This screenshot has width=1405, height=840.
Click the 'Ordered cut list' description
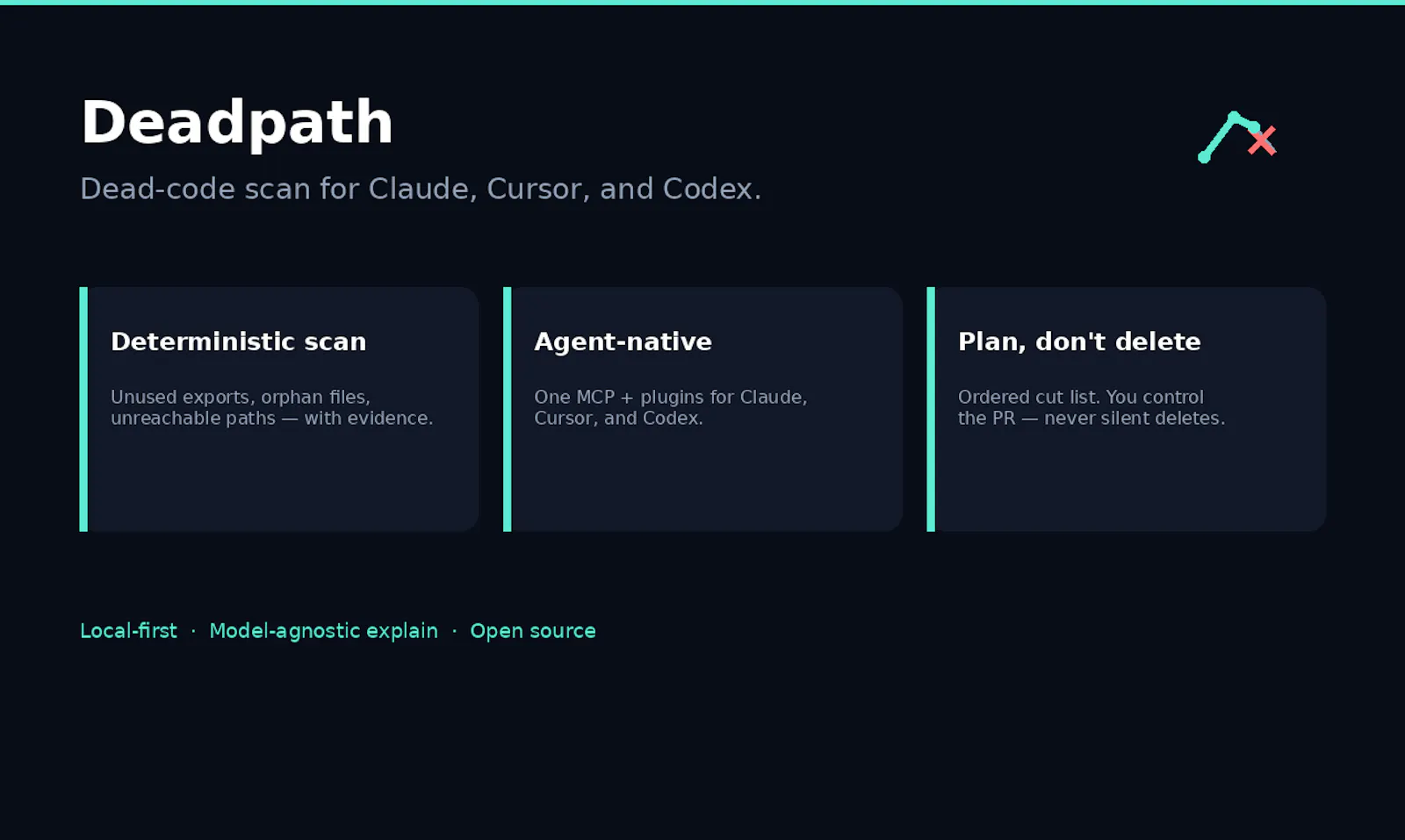[1091, 407]
